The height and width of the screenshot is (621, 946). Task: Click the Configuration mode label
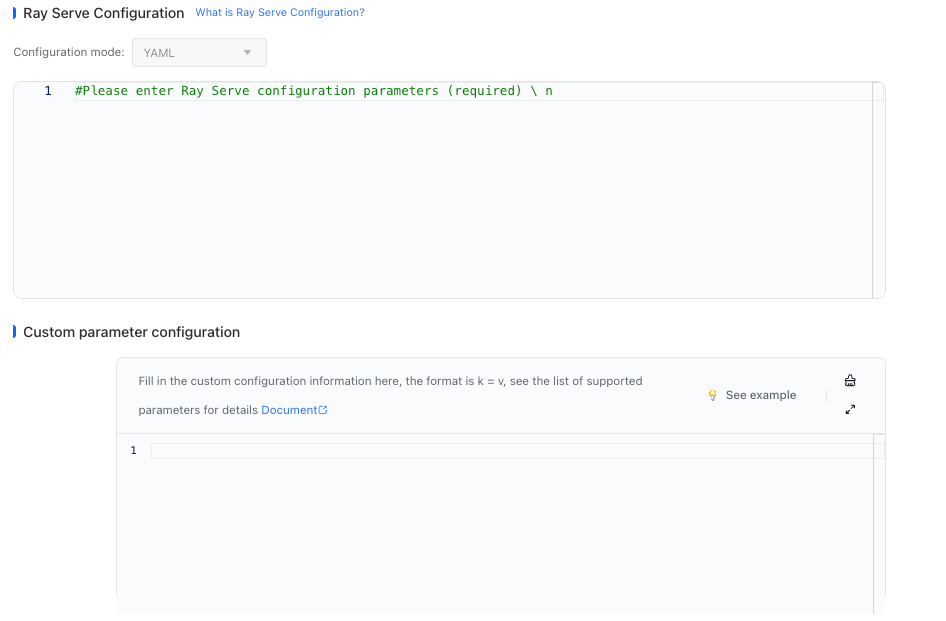(68, 52)
